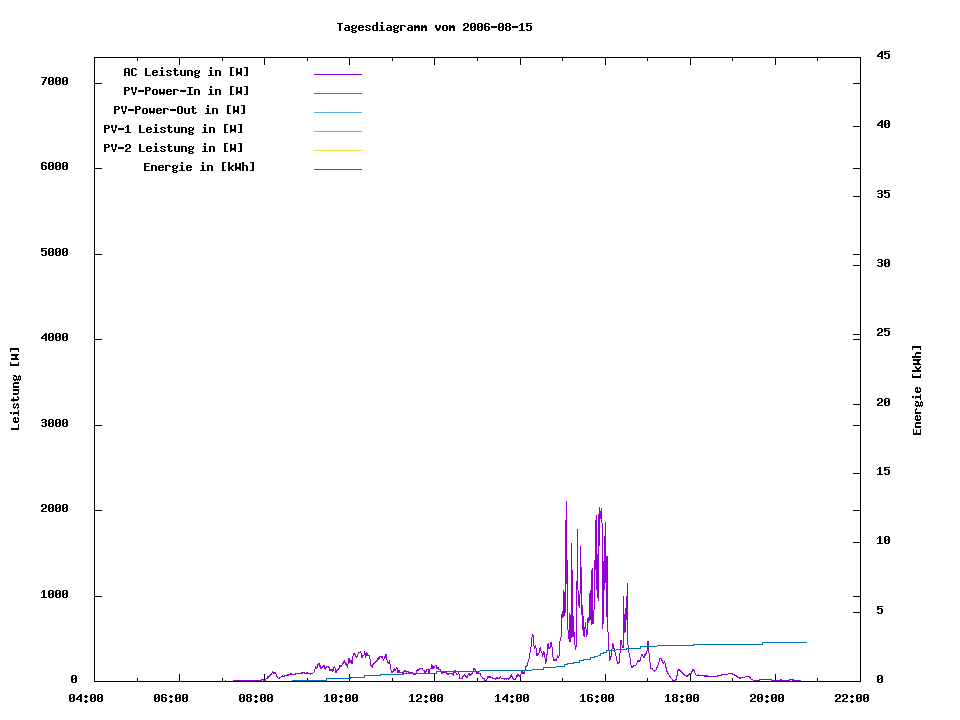
Task: Click the PV-1 Leistung legend label
Action: pyautogui.click(x=173, y=129)
